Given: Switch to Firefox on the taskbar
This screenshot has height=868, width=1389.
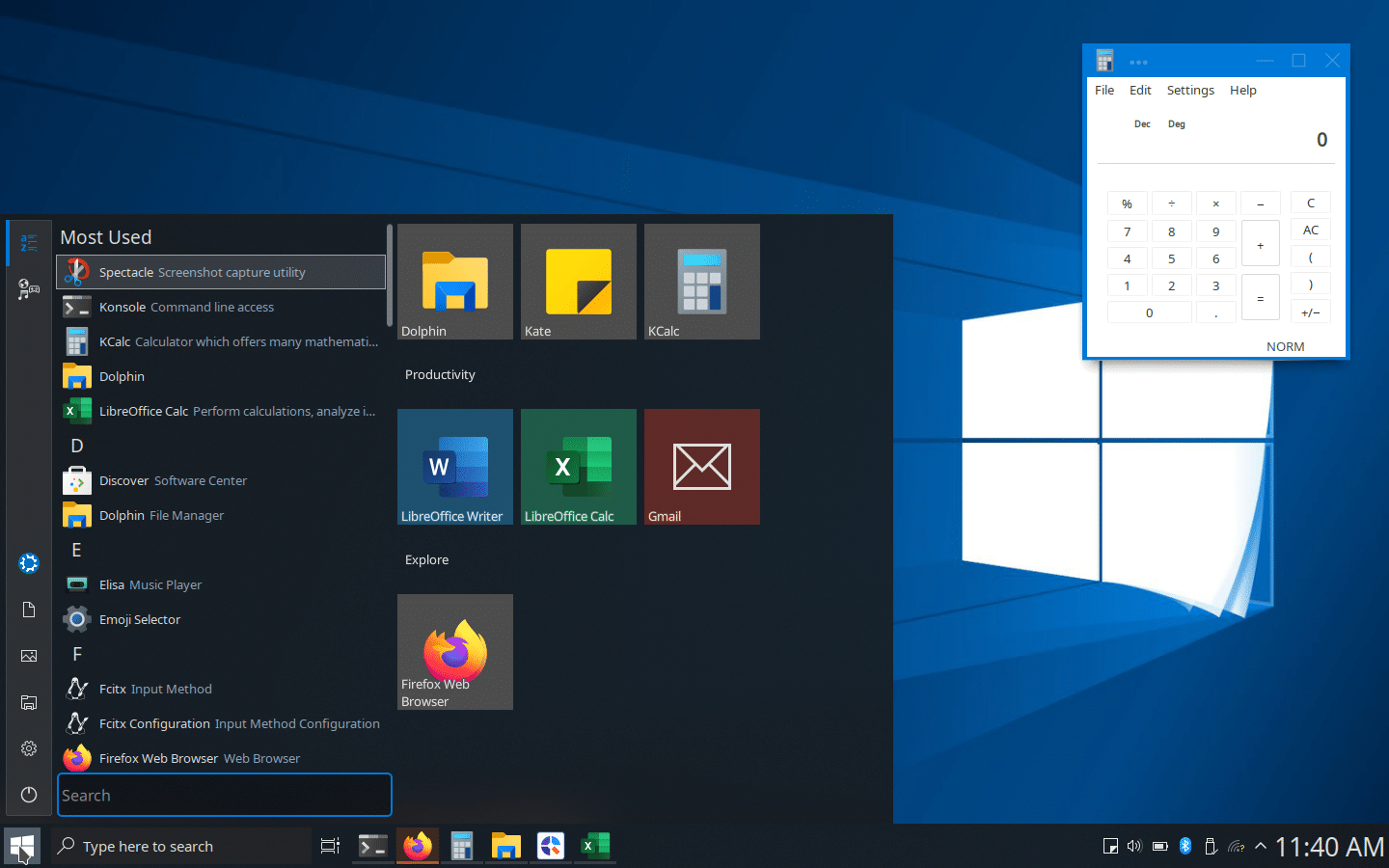Looking at the screenshot, I should tap(418, 846).
